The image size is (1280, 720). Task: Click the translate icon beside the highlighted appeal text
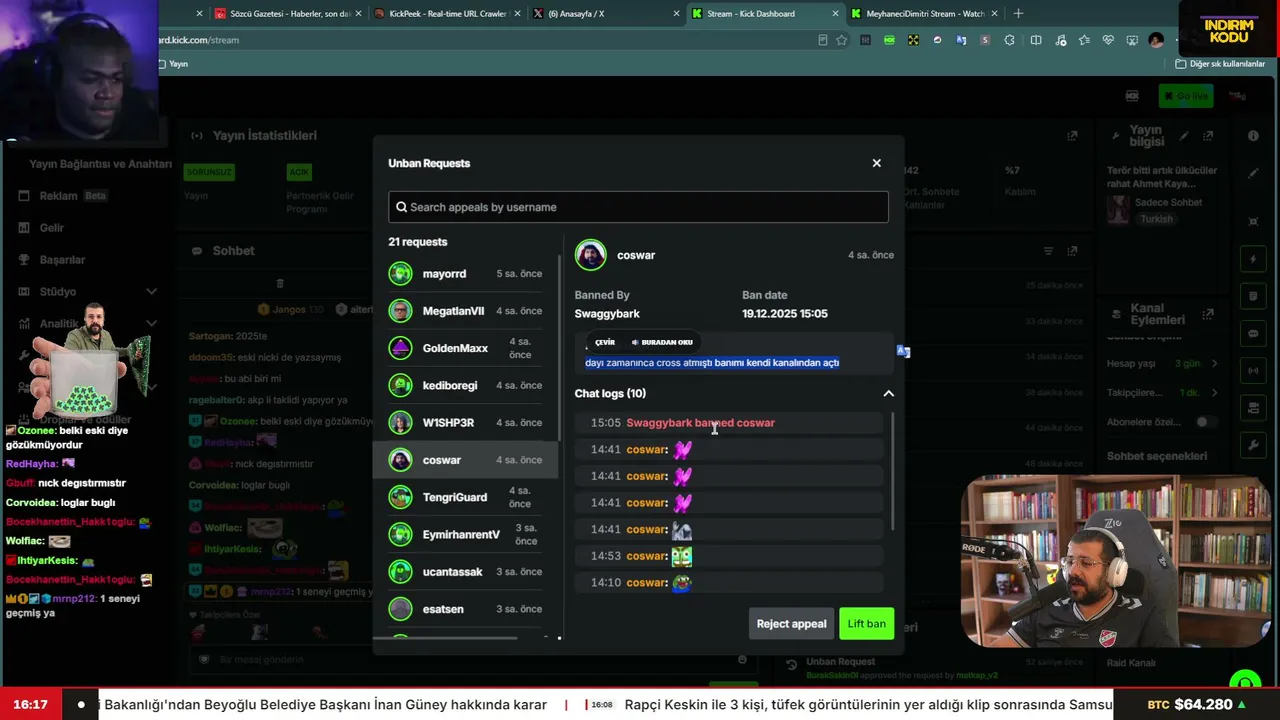pyautogui.click(x=903, y=351)
